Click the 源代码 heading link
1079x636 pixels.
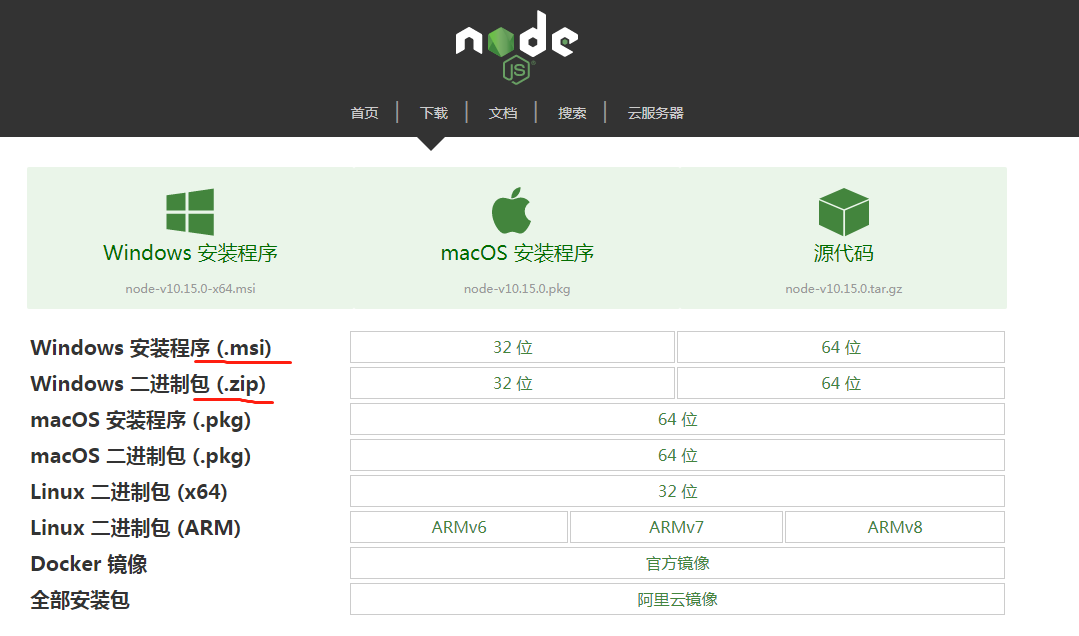(x=844, y=253)
